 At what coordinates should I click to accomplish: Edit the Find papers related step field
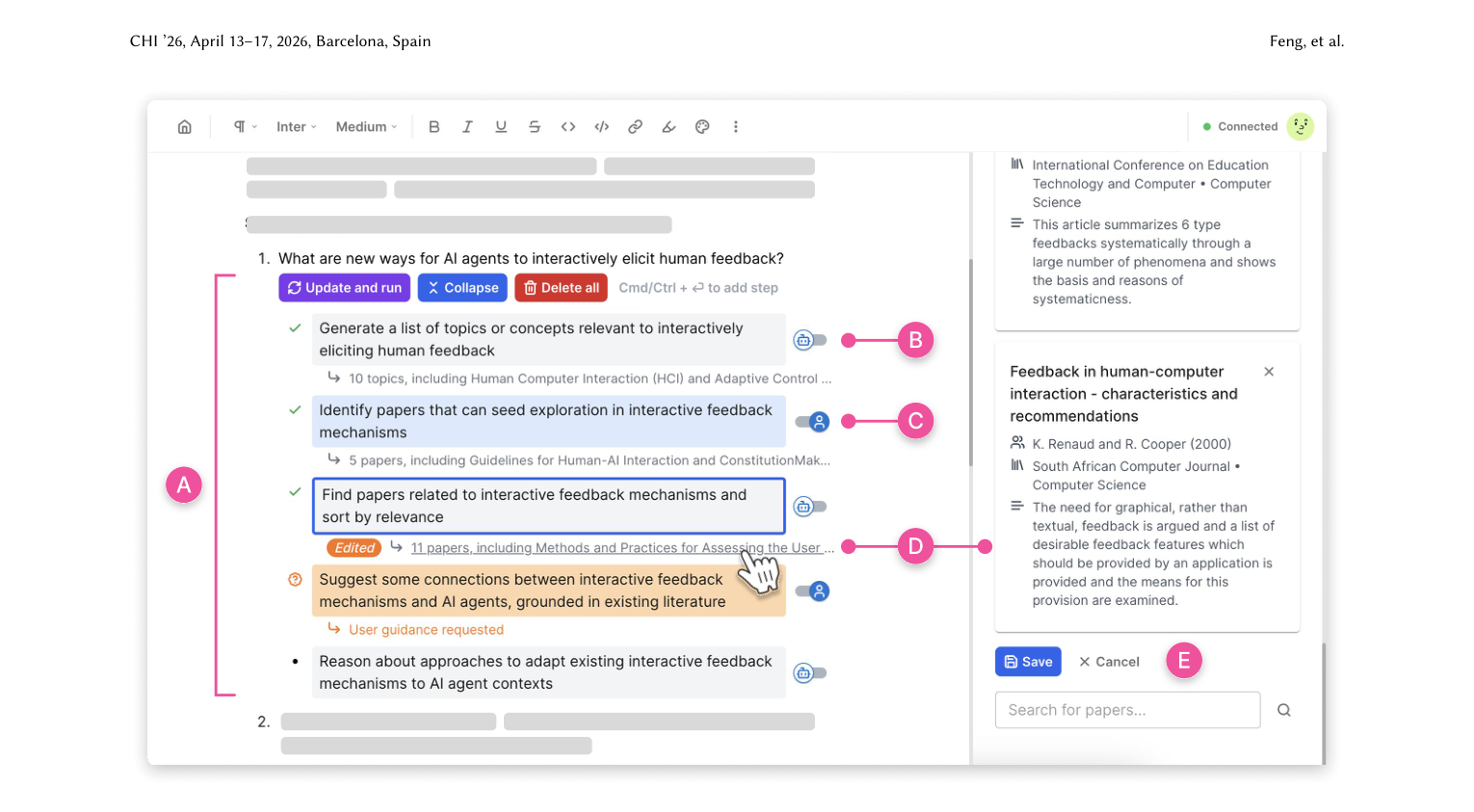549,506
